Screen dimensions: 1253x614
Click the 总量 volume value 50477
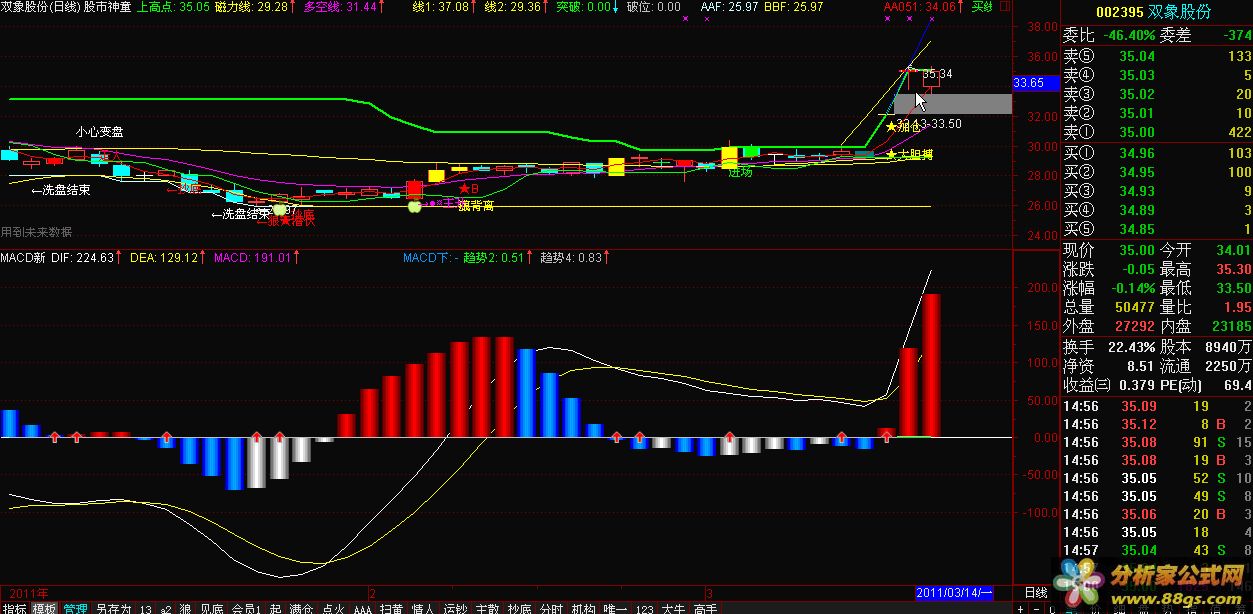1133,307
